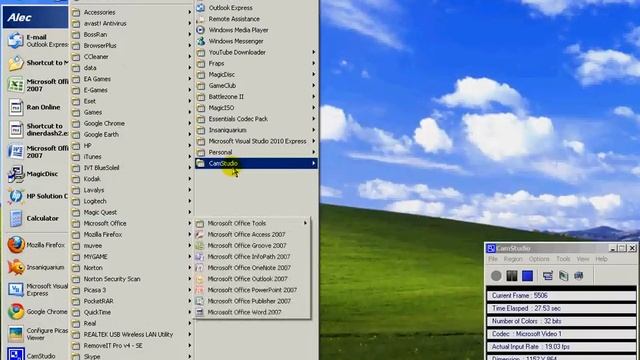Image resolution: width=640 pixels, height=360 pixels.
Task: Expand the Accessories programs folder
Action: [x=131, y=12]
